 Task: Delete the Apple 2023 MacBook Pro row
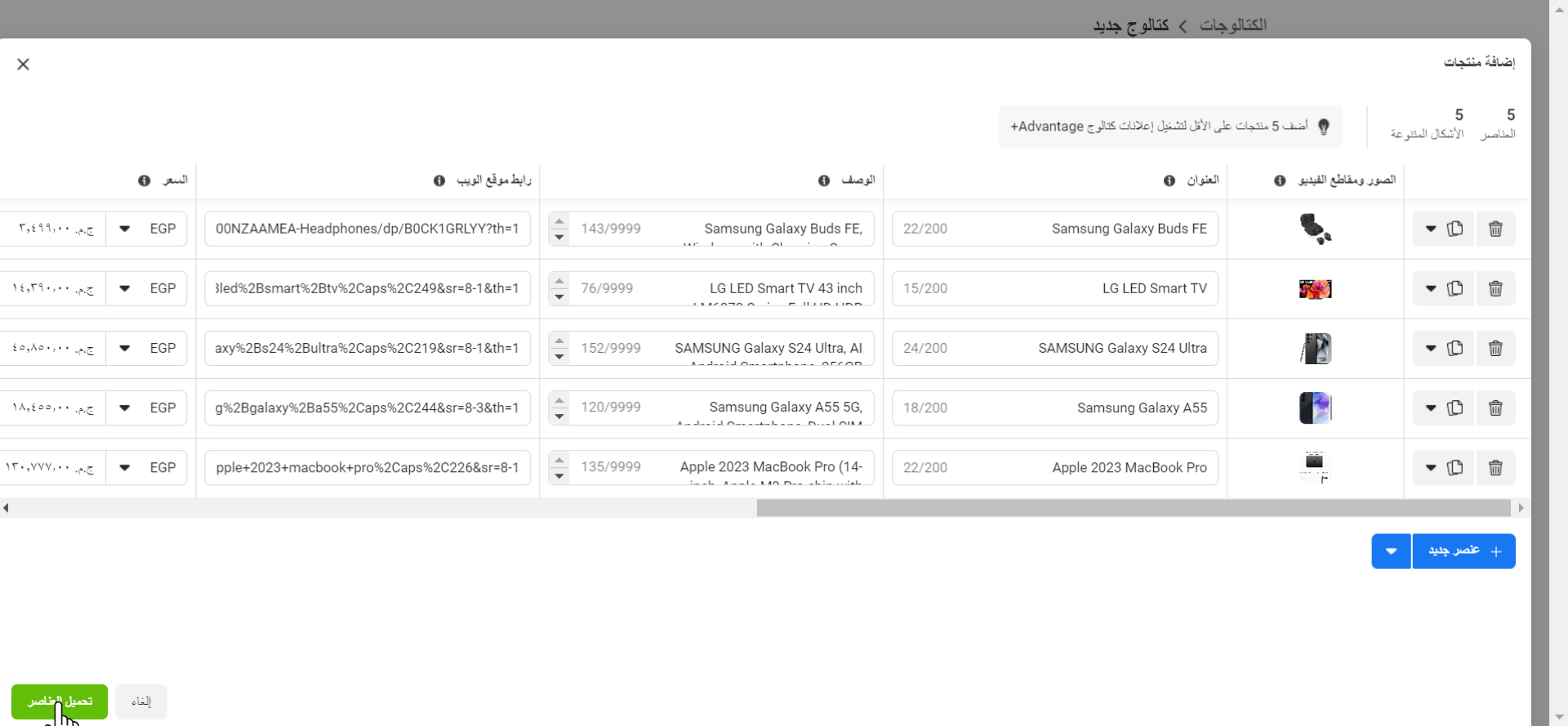point(1495,467)
